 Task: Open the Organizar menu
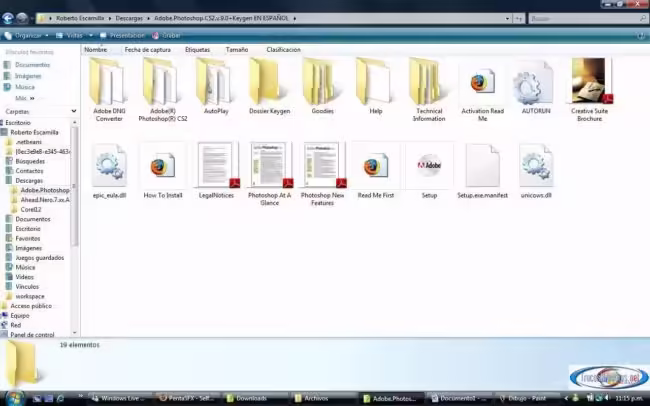27,36
